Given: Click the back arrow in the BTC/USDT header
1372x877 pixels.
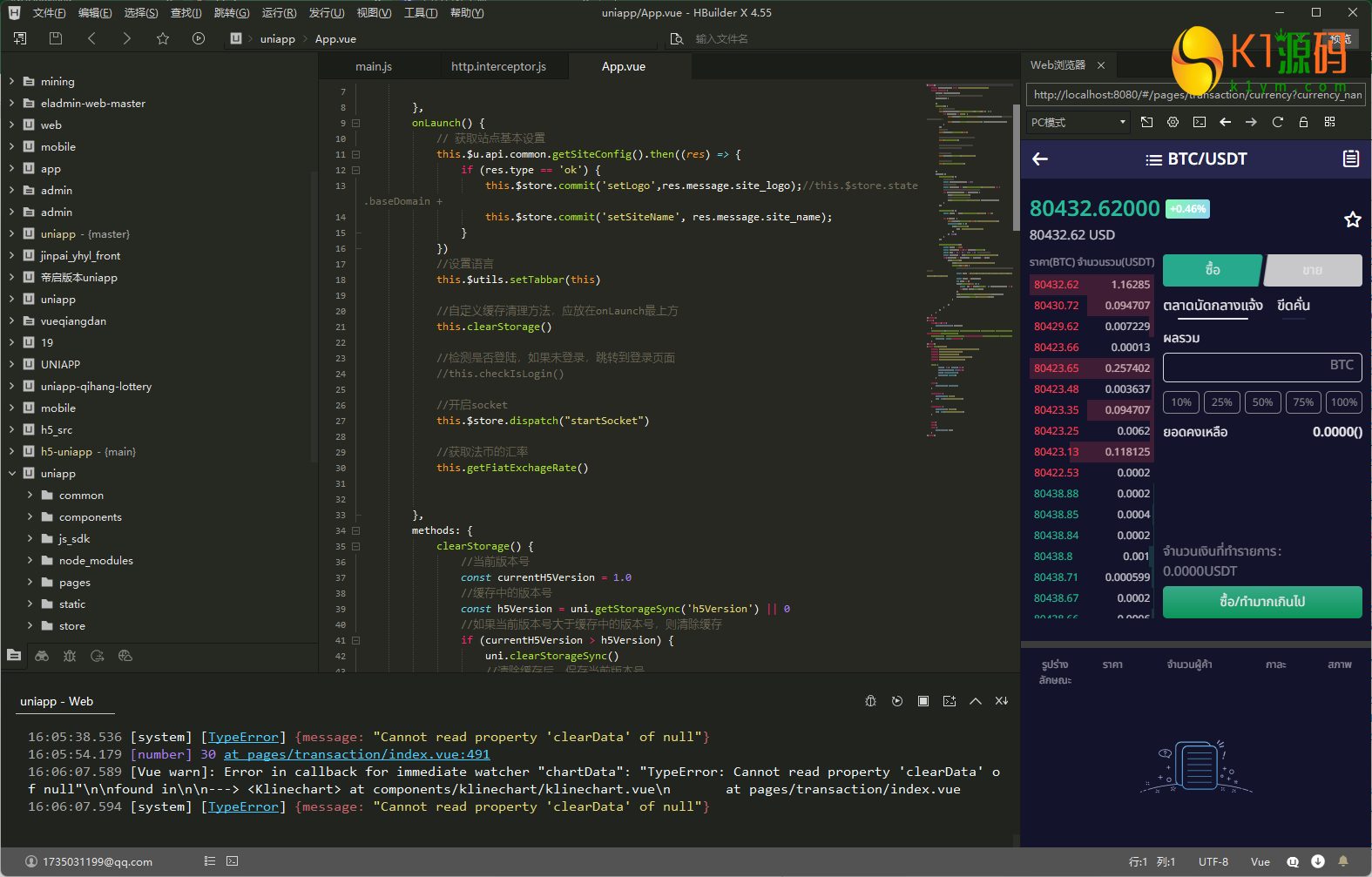Looking at the screenshot, I should (1040, 159).
